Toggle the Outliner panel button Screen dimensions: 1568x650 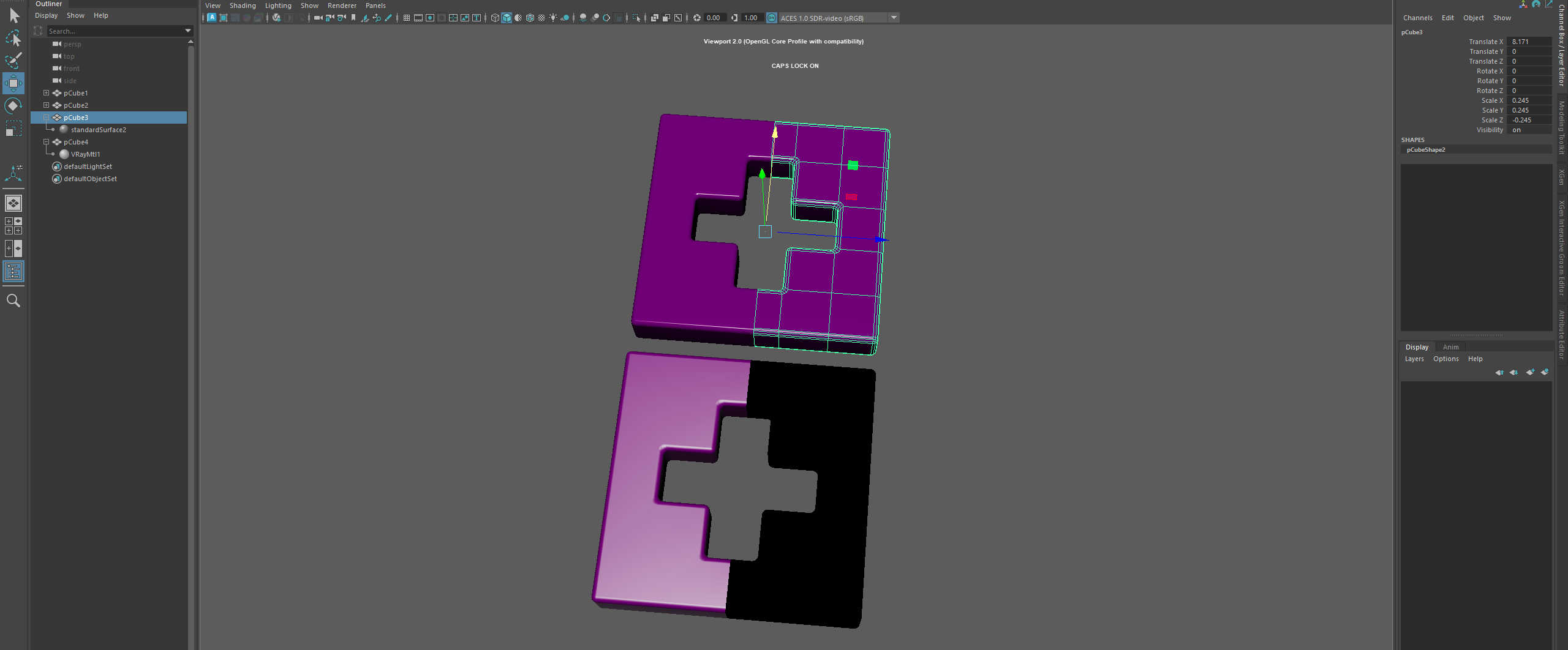[x=13, y=271]
